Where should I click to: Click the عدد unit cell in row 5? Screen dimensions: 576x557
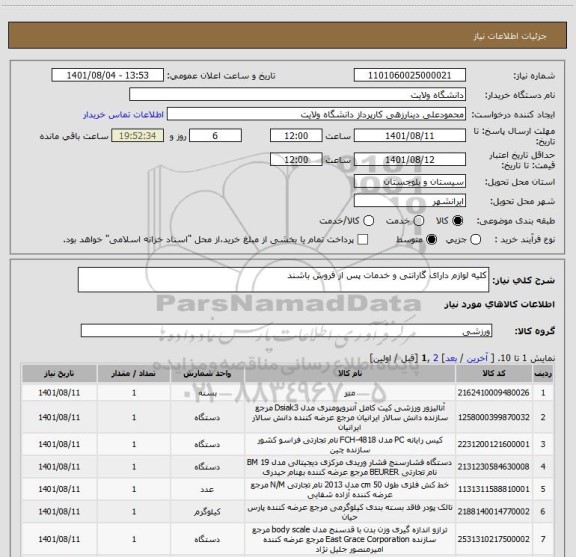(x=207, y=489)
